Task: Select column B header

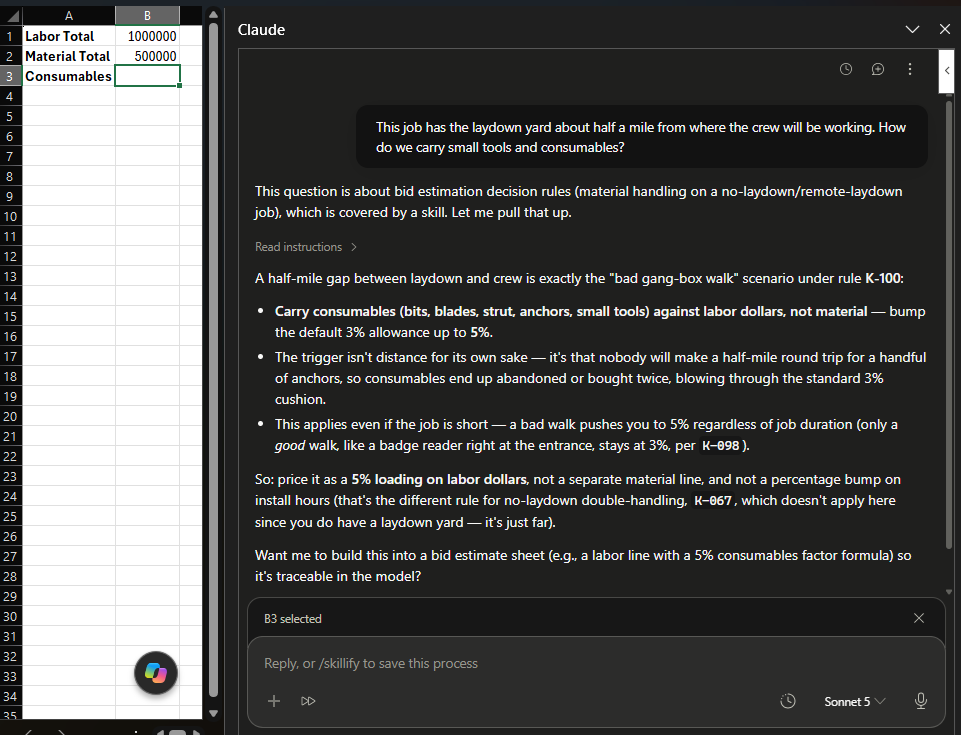Action: click(x=147, y=16)
